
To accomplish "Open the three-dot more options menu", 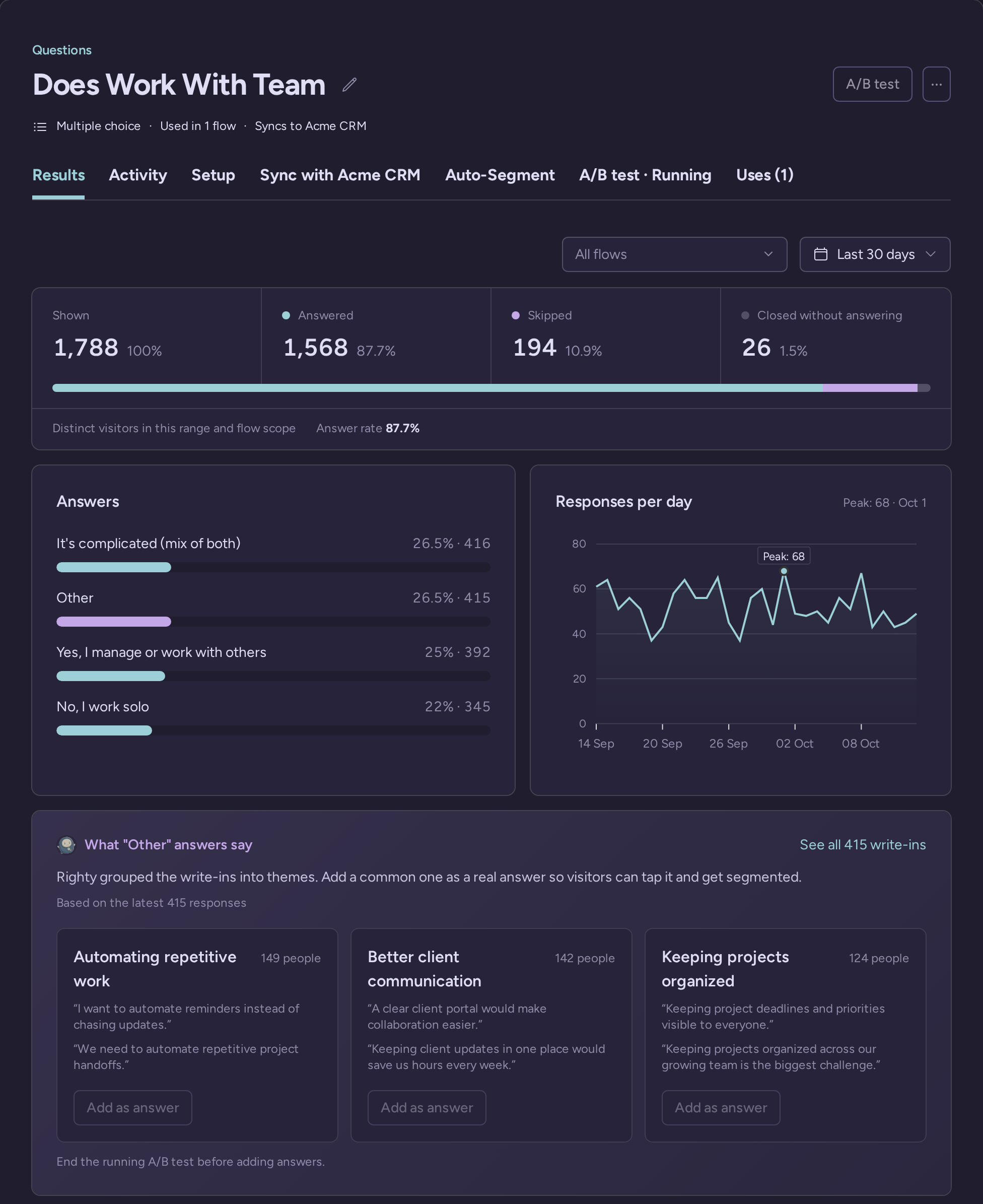I will pyautogui.click(x=936, y=85).
